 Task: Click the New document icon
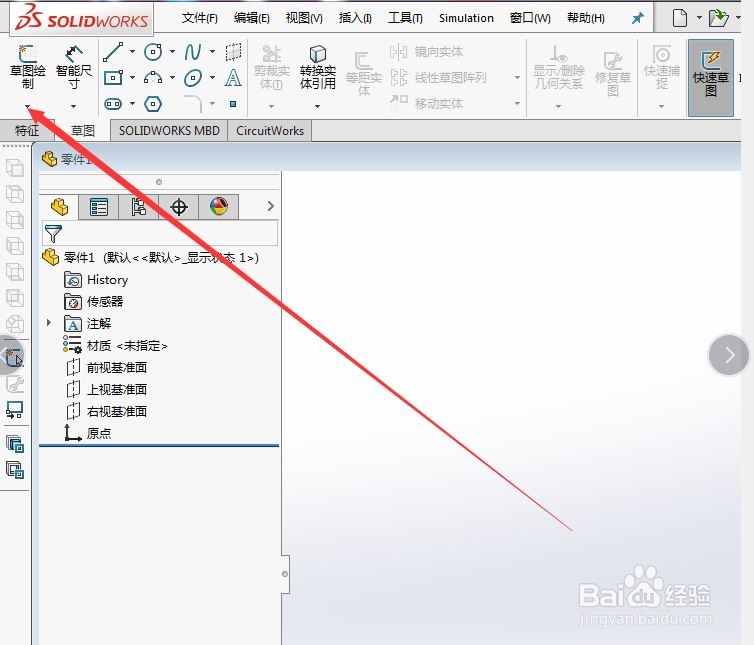(x=679, y=18)
